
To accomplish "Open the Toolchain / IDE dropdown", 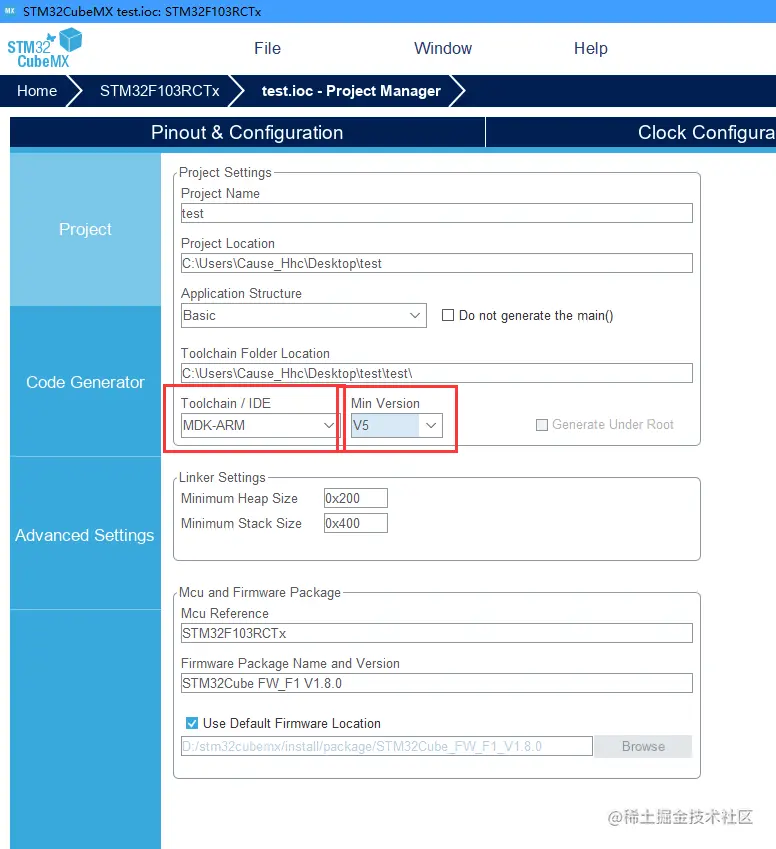I will [x=259, y=426].
